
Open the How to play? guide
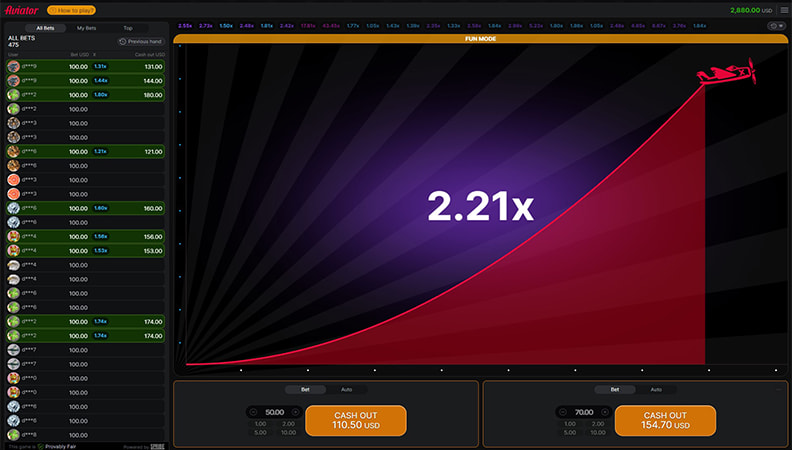pyautogui.click(x=72, y=9)
